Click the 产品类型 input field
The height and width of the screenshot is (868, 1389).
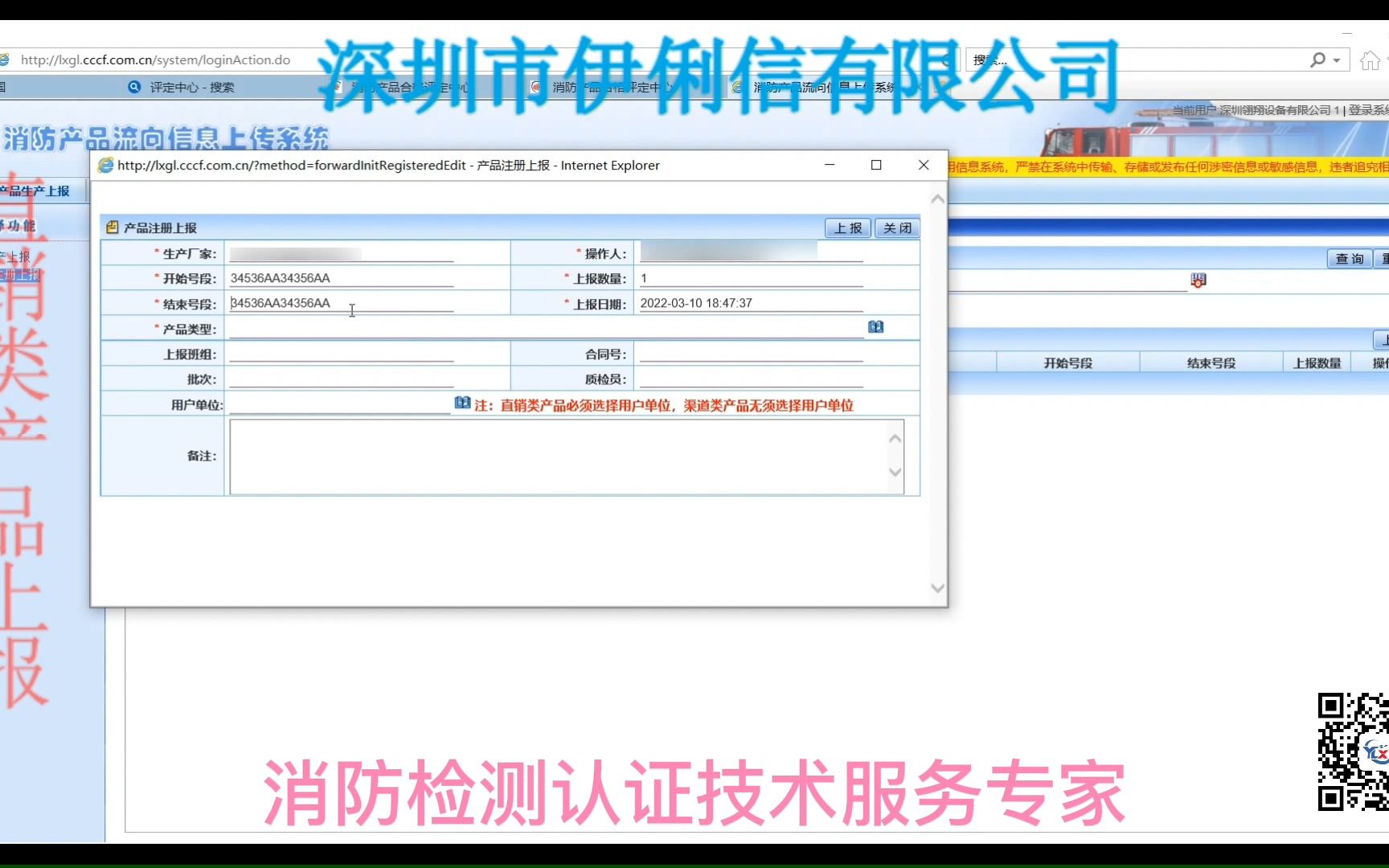pos(547,329)
